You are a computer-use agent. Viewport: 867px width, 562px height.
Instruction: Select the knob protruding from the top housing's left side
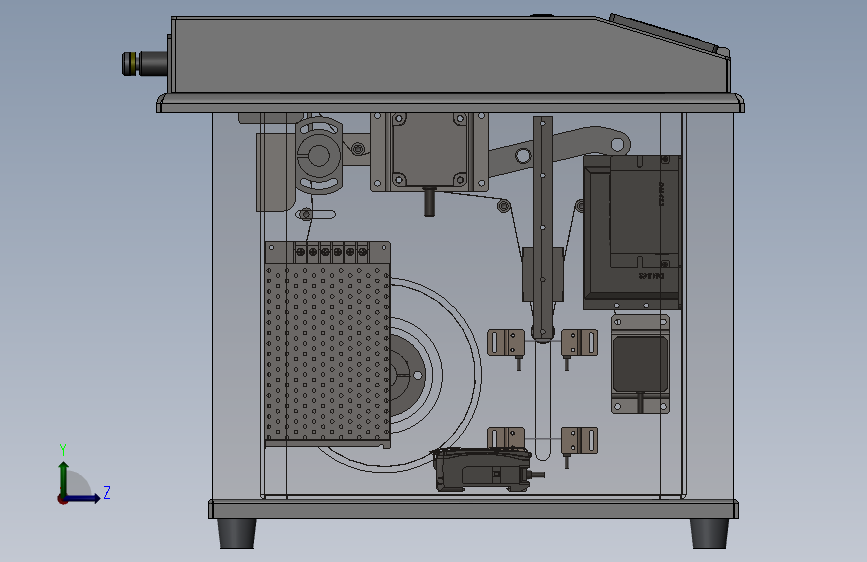click(x=144, y=64)
